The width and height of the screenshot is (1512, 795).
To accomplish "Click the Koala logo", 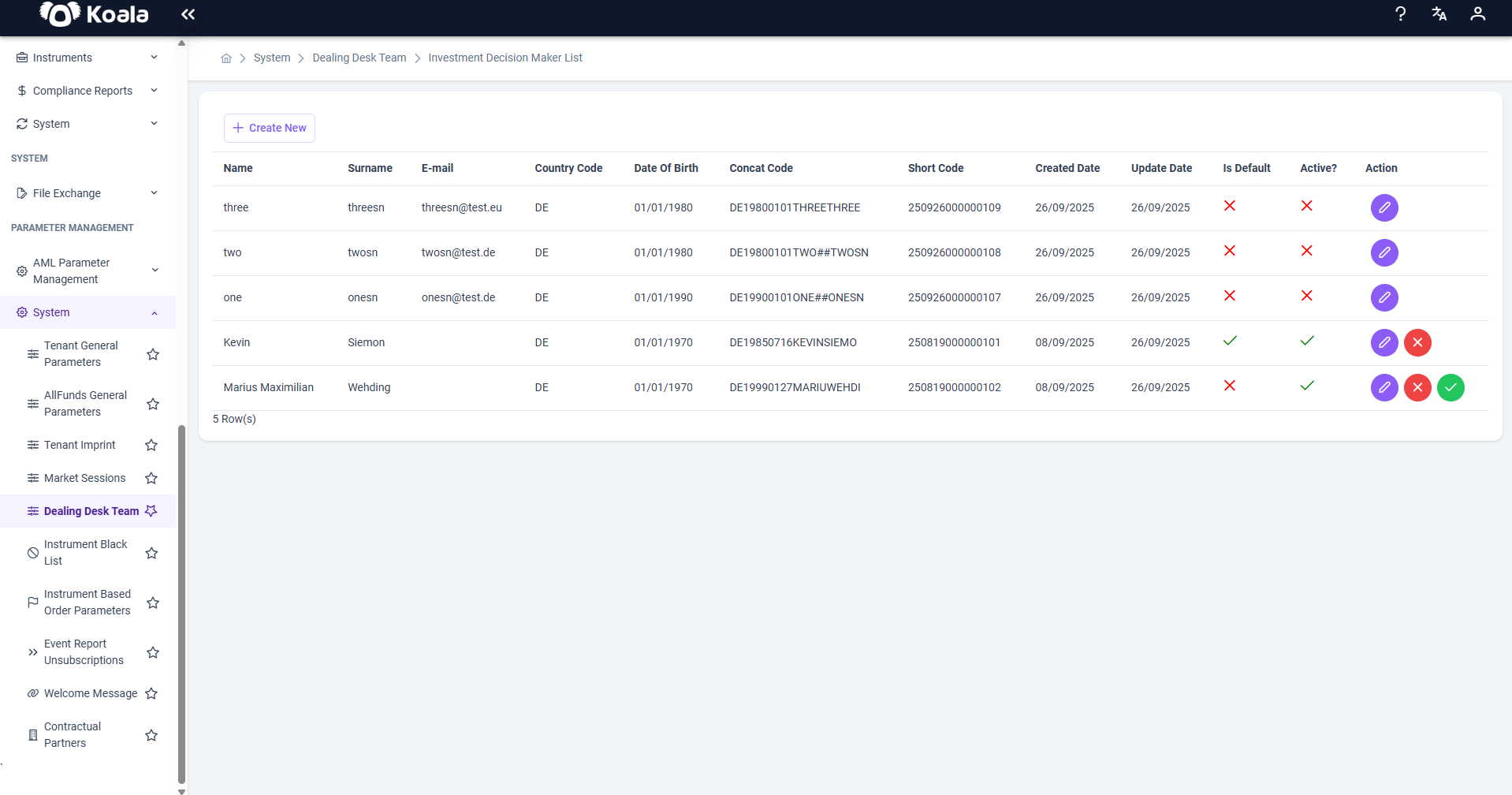I will (94, 14).
